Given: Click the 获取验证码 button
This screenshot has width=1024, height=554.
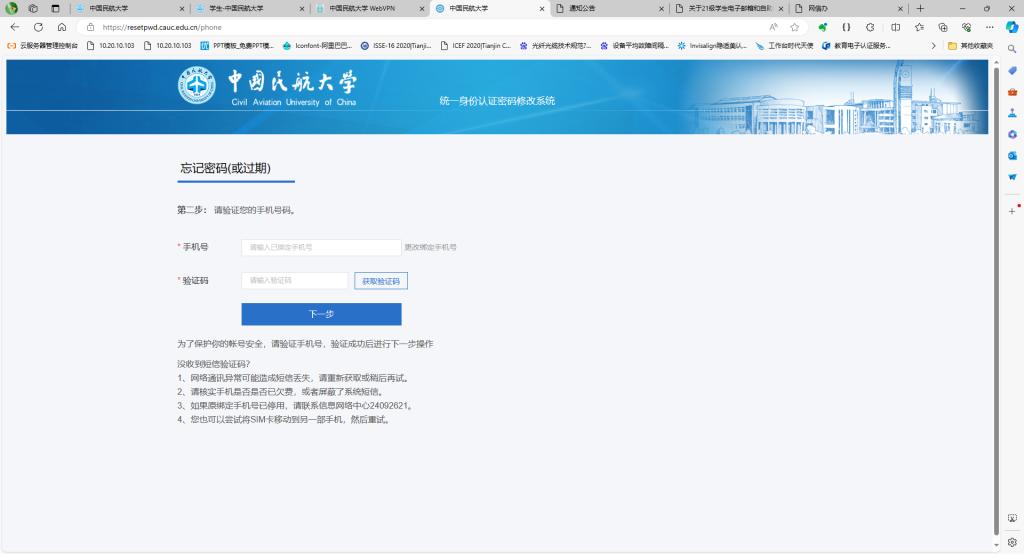Looking at the screenshot, I should [380, 281].
